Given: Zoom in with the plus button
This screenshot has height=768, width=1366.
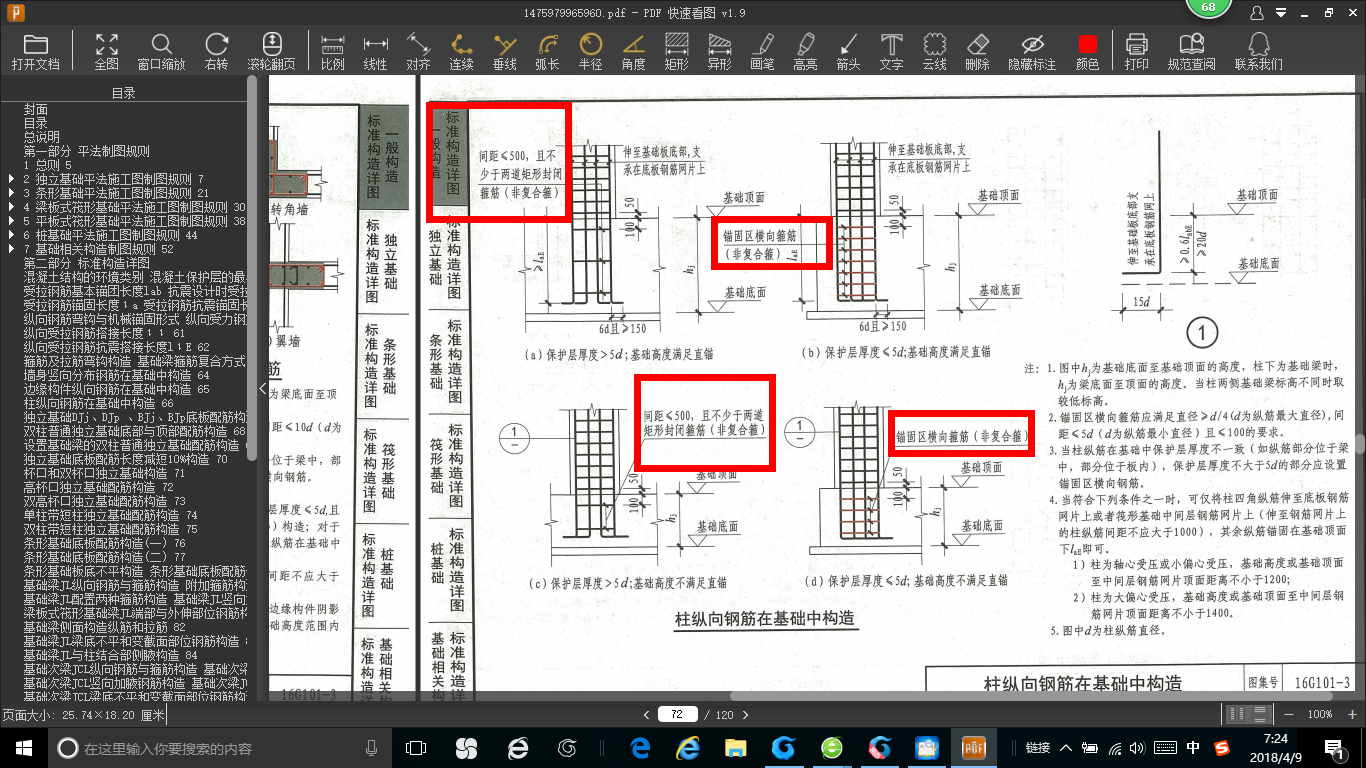Looking at the screenshot, I should tap(1350, 714).
